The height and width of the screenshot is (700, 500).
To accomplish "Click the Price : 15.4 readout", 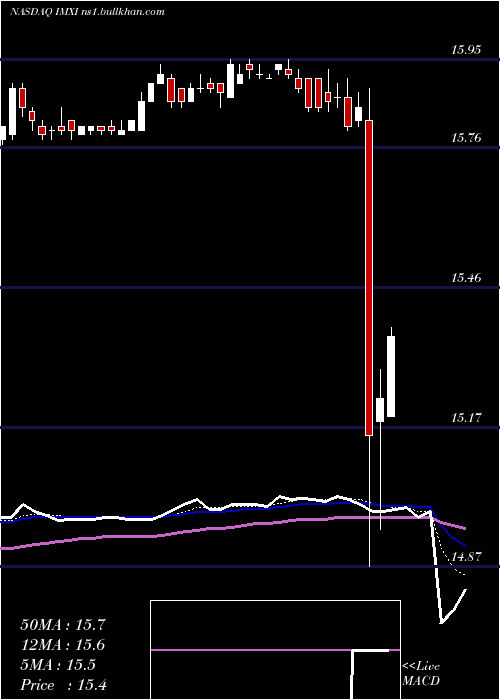I will 63,685.
